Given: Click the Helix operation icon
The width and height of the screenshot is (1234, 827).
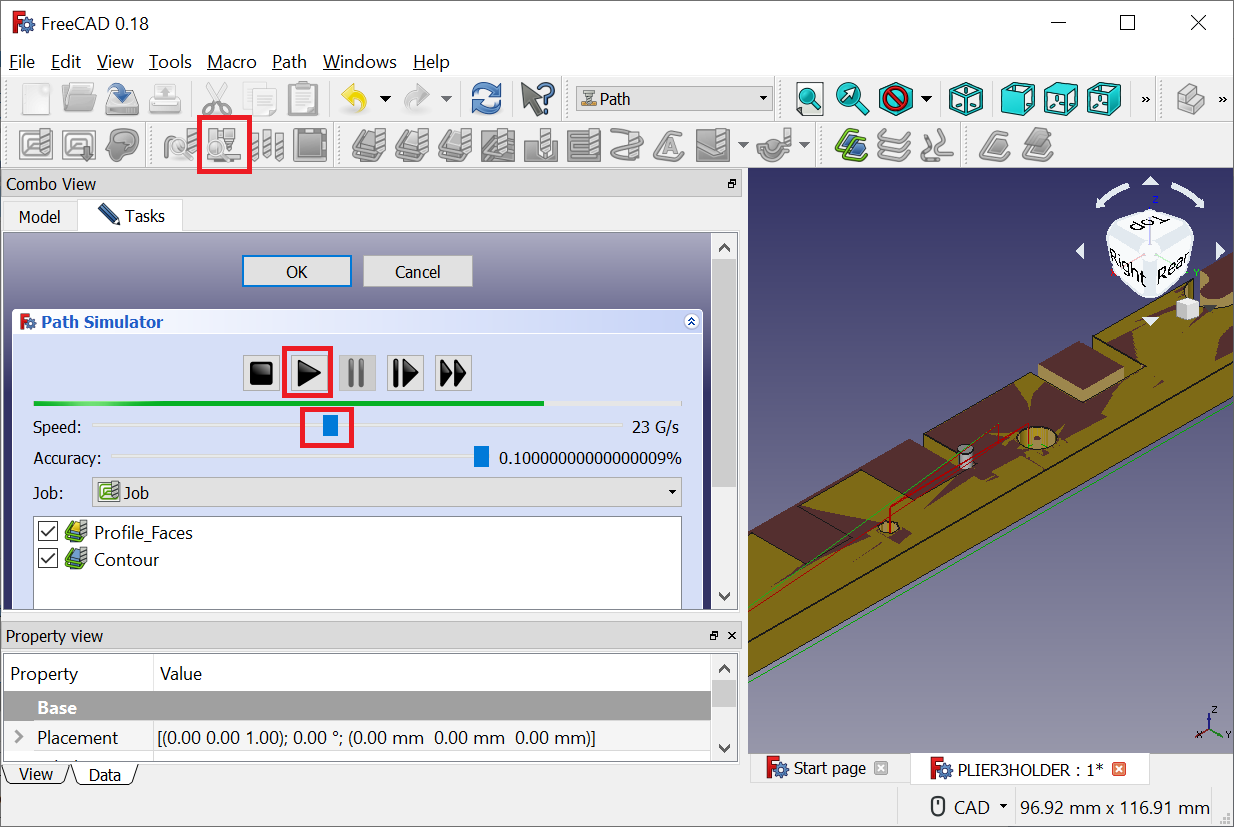Looking at the screenshot, I should click(626, 146).
